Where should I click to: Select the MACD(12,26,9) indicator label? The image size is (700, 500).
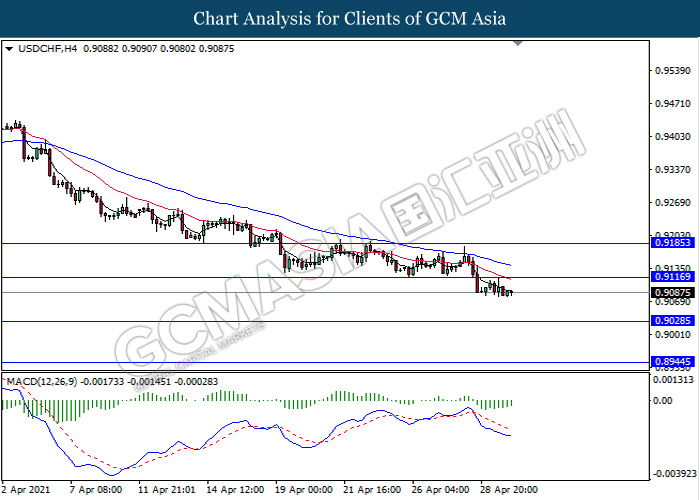pos(42,382)
